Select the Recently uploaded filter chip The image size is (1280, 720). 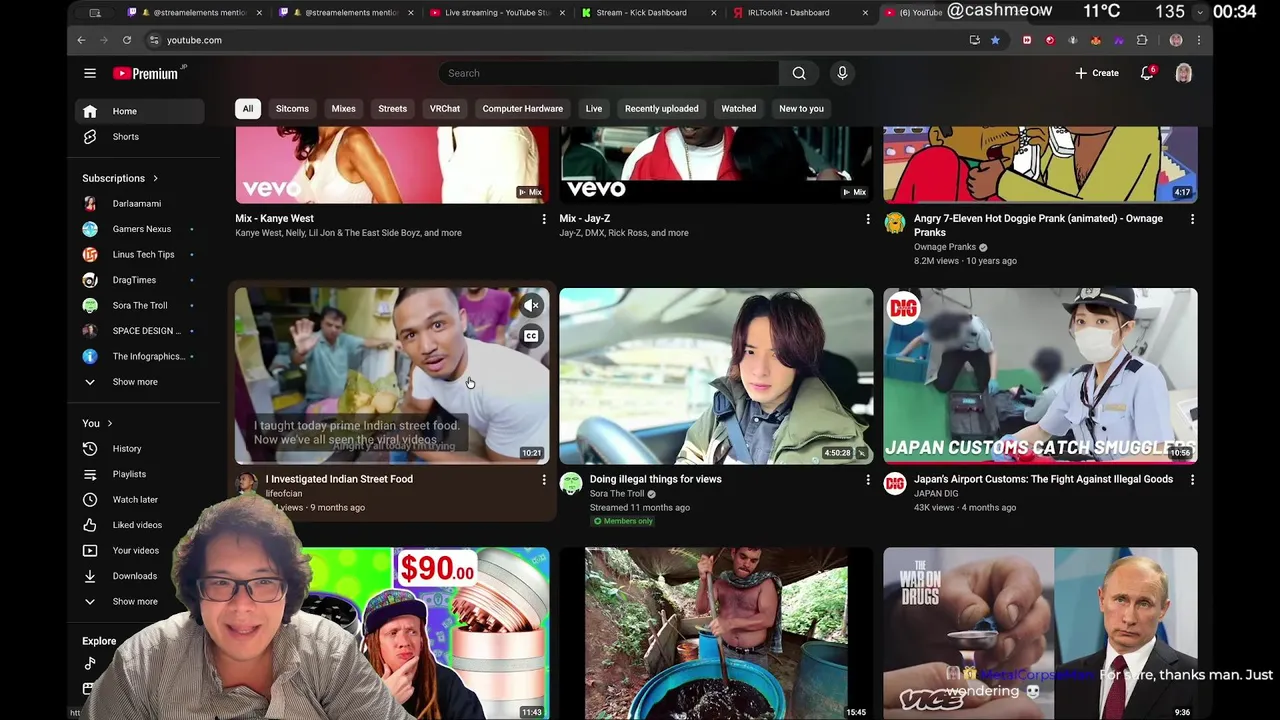click(661, 108)
